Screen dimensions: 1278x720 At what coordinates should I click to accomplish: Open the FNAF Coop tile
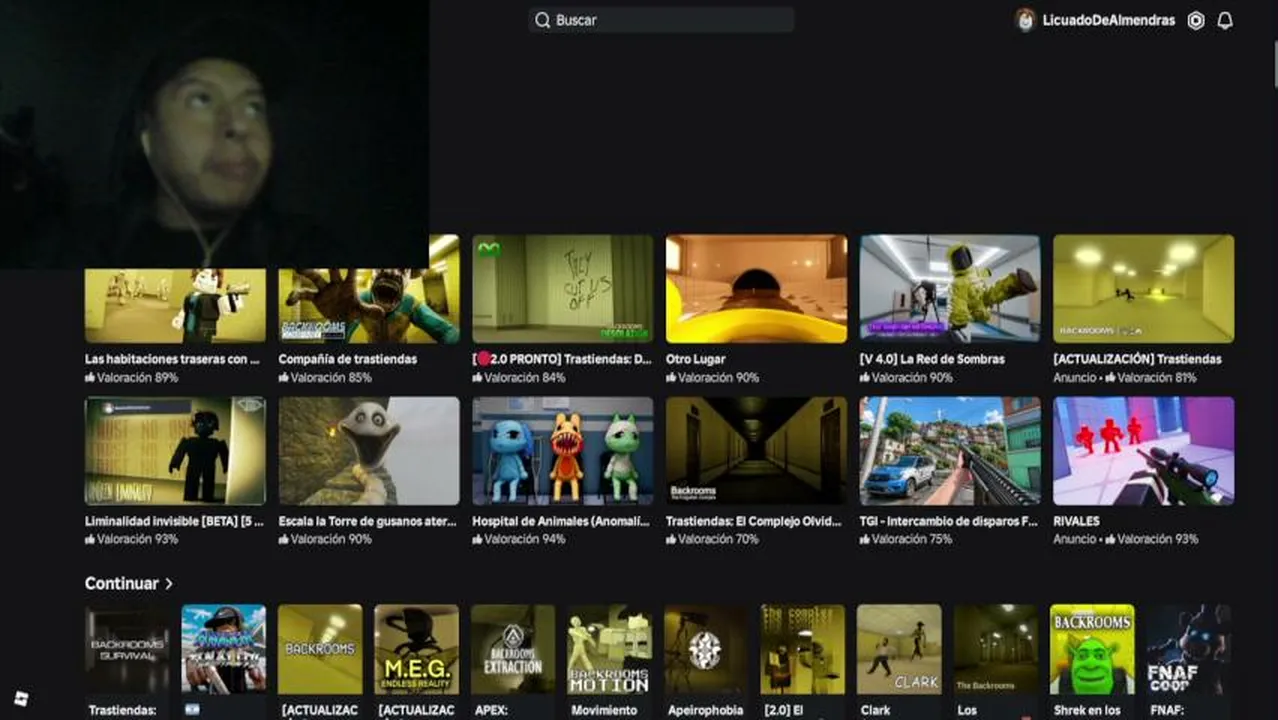pos(1189,649)
